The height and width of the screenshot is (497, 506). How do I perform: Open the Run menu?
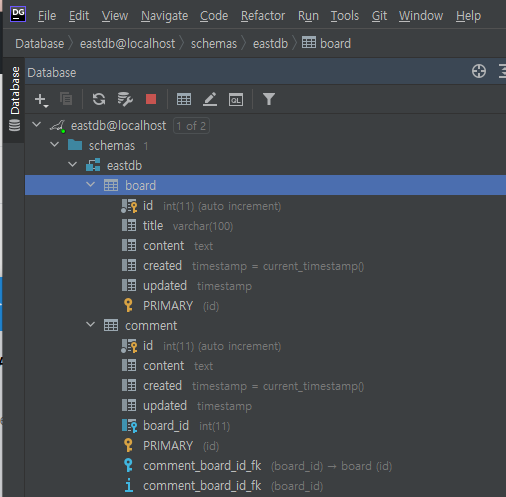pyautogui.click(x=308, y=16)
